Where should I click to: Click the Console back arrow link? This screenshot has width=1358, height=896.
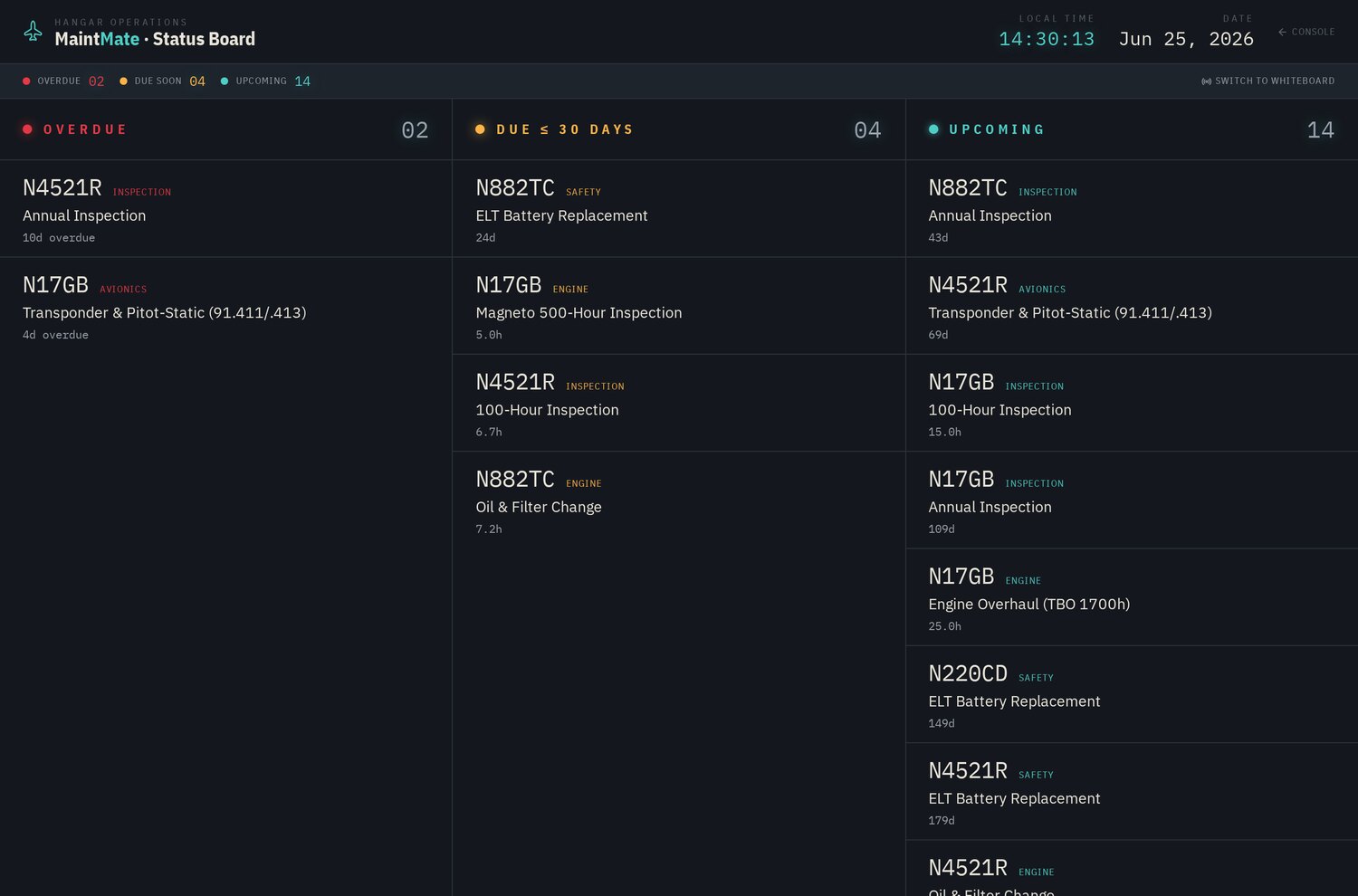(1306, 32)
